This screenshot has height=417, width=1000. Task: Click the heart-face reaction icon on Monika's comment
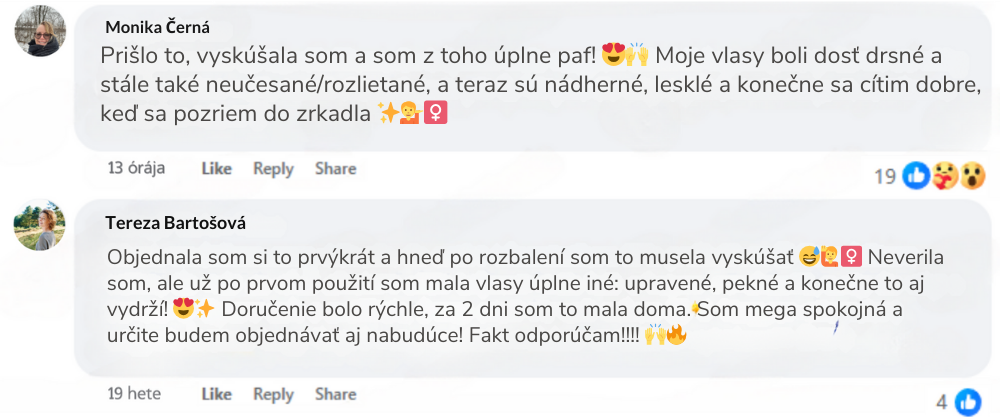(x=943, y=176)
